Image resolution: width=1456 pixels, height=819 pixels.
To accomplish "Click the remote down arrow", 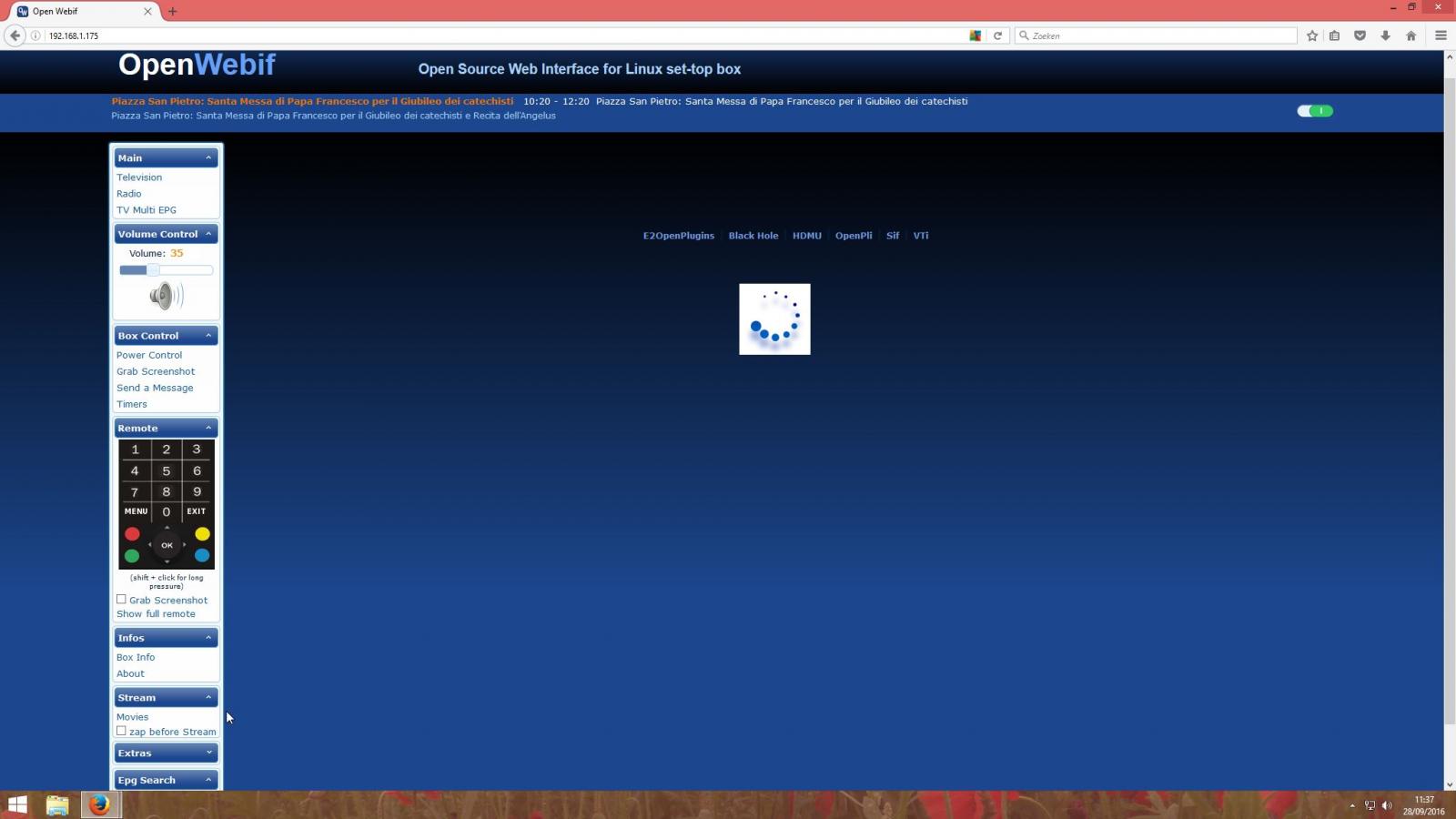I will click(x=167, y=562).
